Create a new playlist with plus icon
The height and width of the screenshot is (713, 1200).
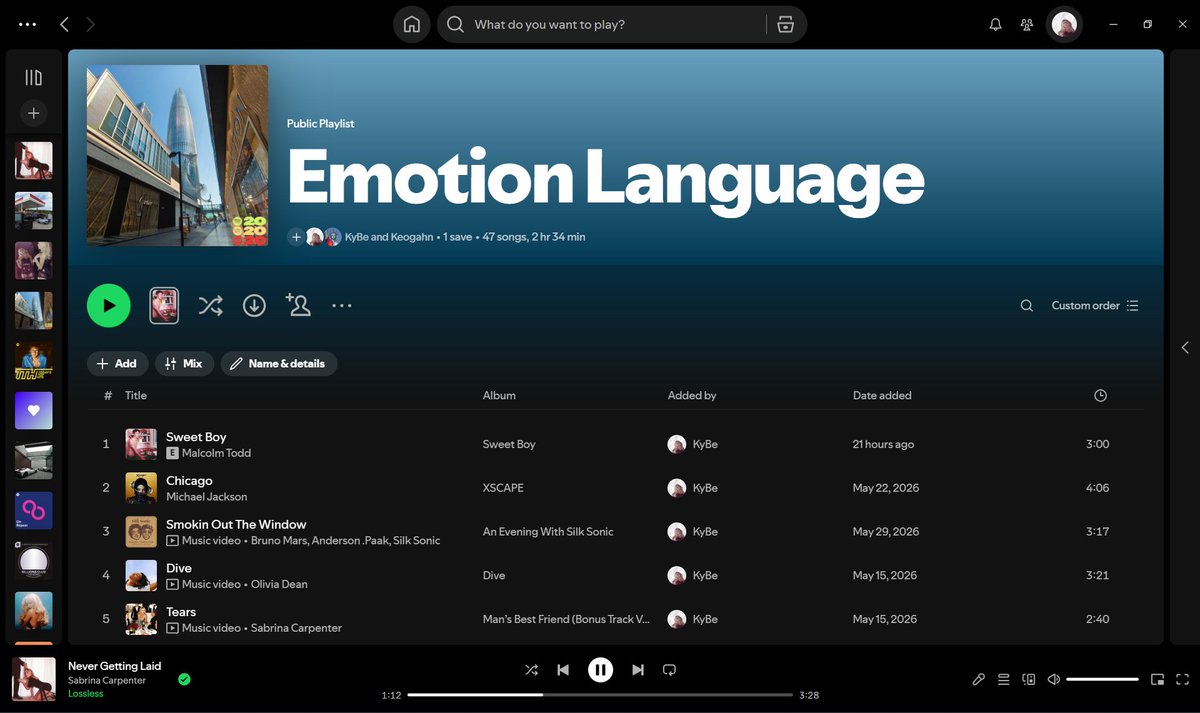click(x=34, y=114)
